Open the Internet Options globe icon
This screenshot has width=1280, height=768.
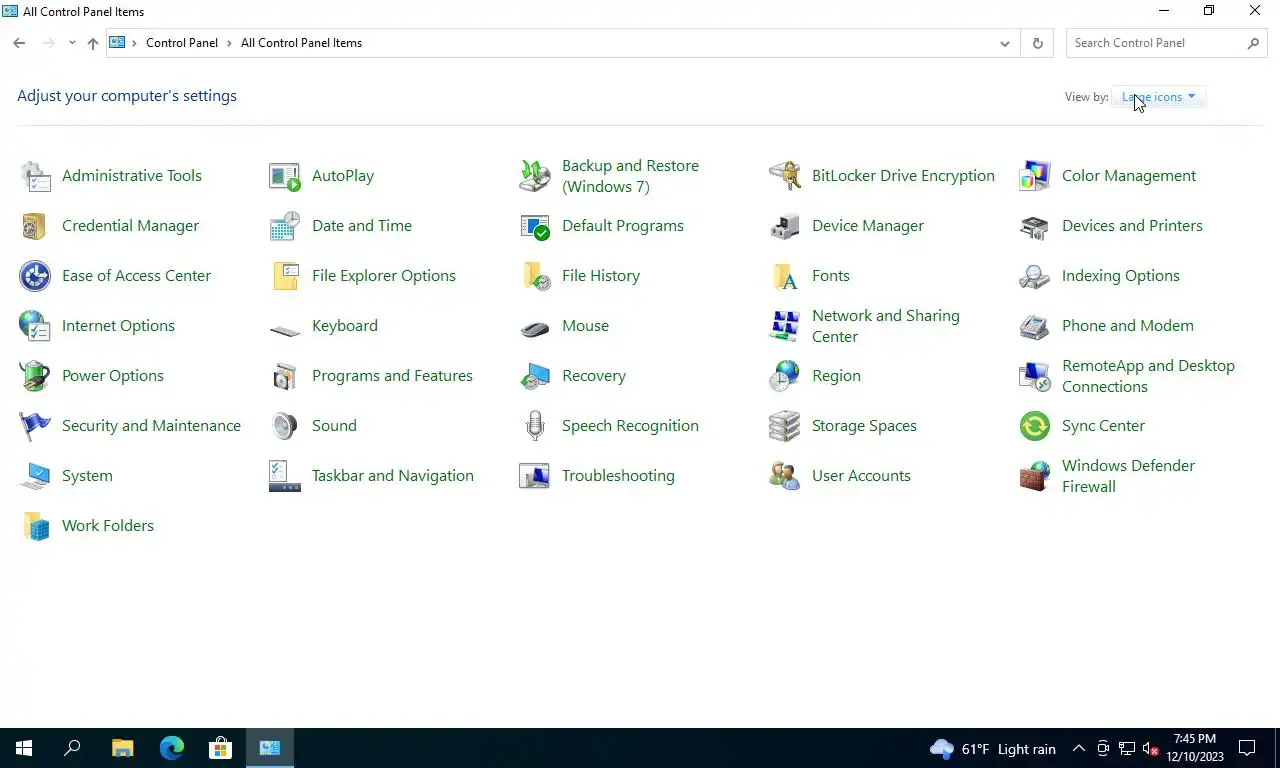pos(35,326)
